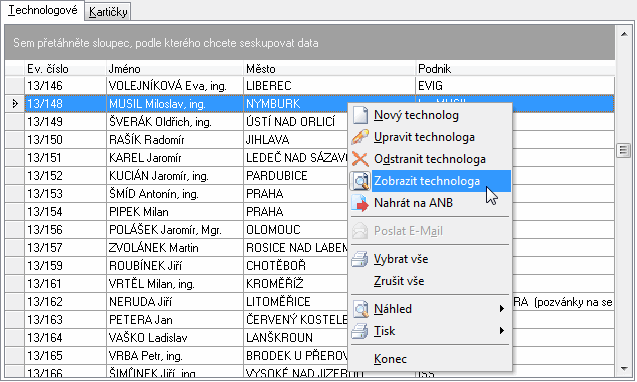This screenshot has width=637, height=382.
Task: Click the ÚSTÍ NAD ORLICÍ cell
Action: tap(296, 122)
